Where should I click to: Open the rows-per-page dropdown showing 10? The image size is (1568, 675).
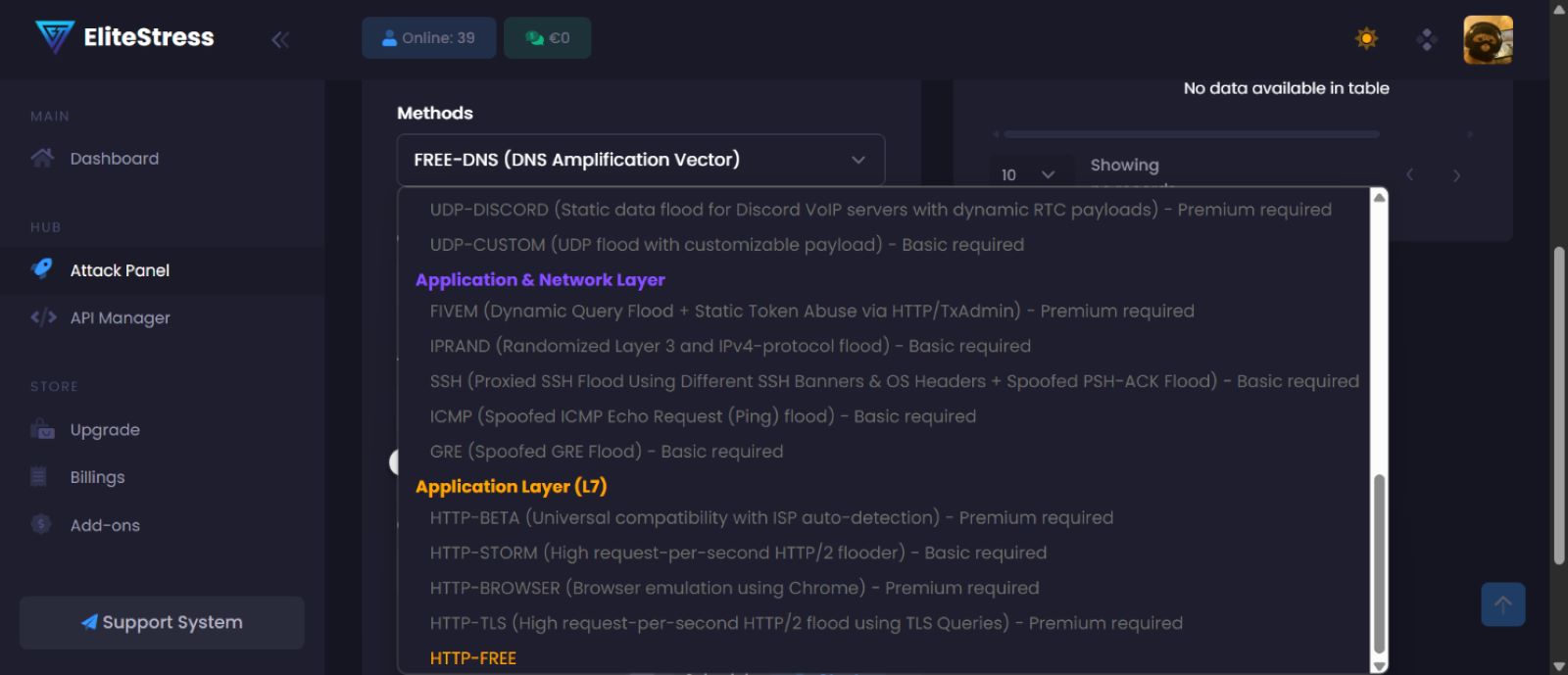[1028, 174]
